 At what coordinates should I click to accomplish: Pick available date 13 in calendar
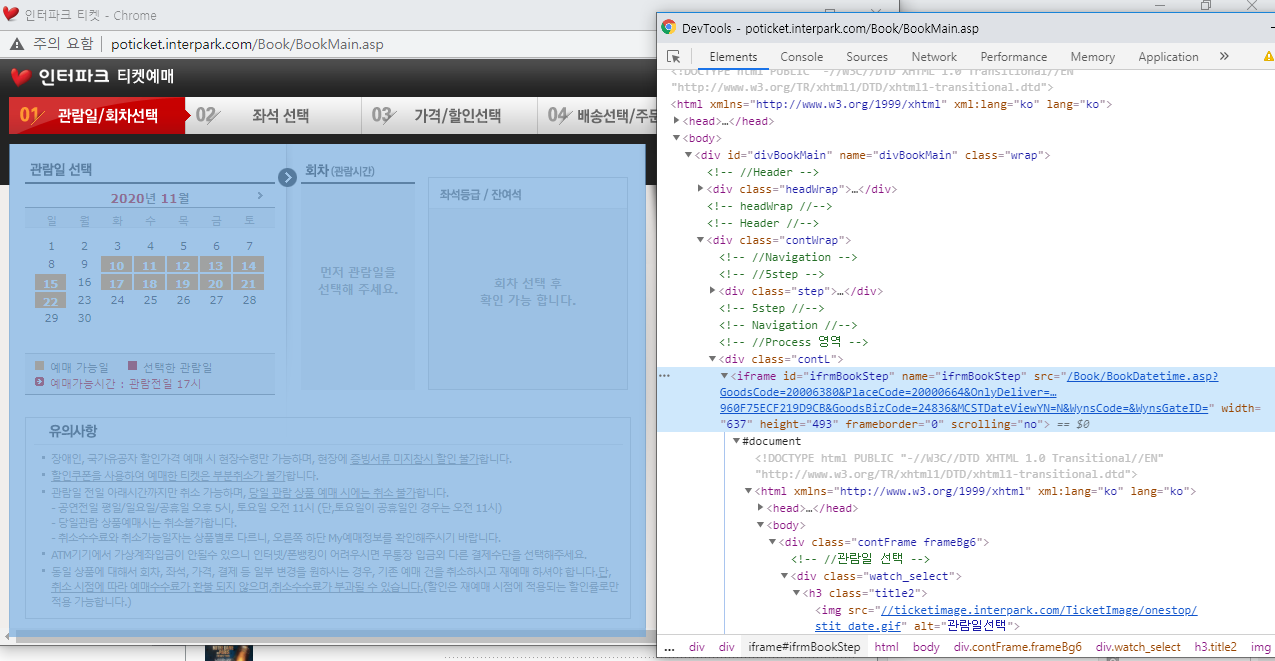point(216,265)
